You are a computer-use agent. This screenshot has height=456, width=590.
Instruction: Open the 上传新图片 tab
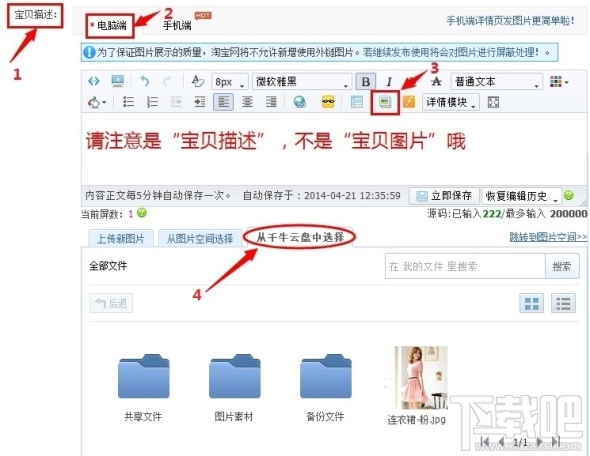[121, 238]
